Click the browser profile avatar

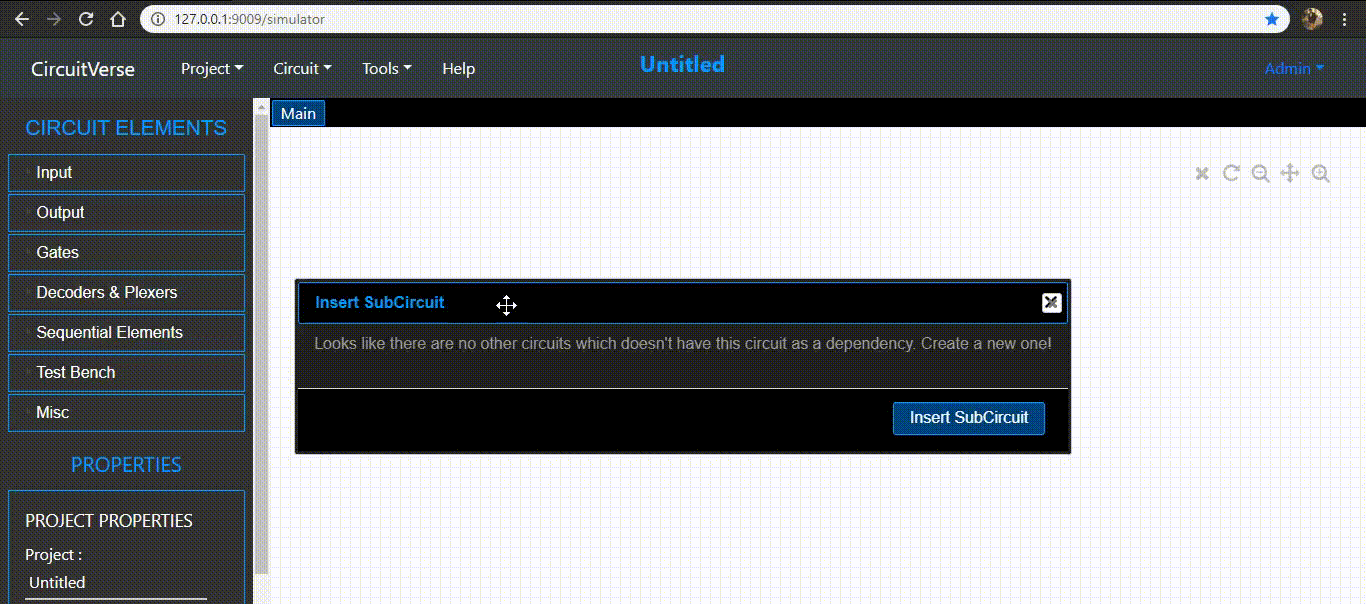1311,18
